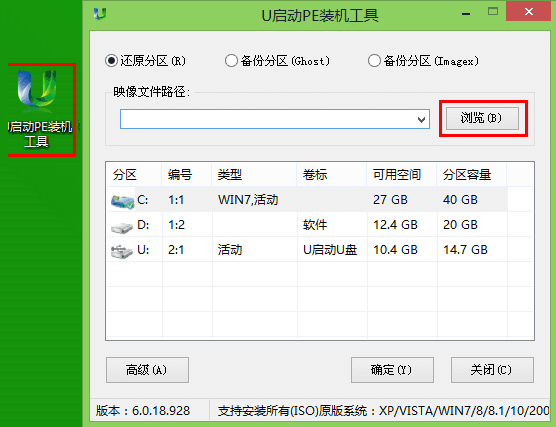Click the 关闭 (C) button

492,370
